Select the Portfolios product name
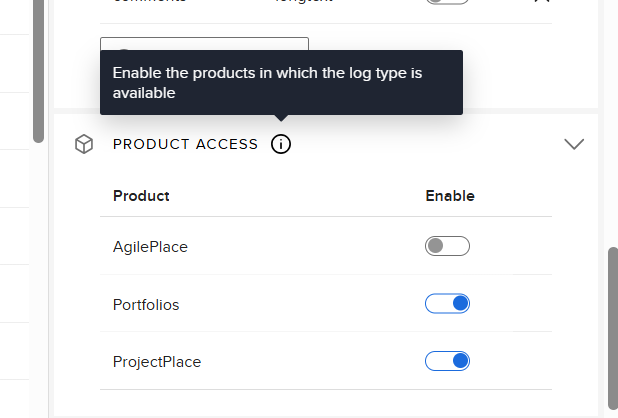The height and width of the screenshot is (418, 618). (146, 305)
